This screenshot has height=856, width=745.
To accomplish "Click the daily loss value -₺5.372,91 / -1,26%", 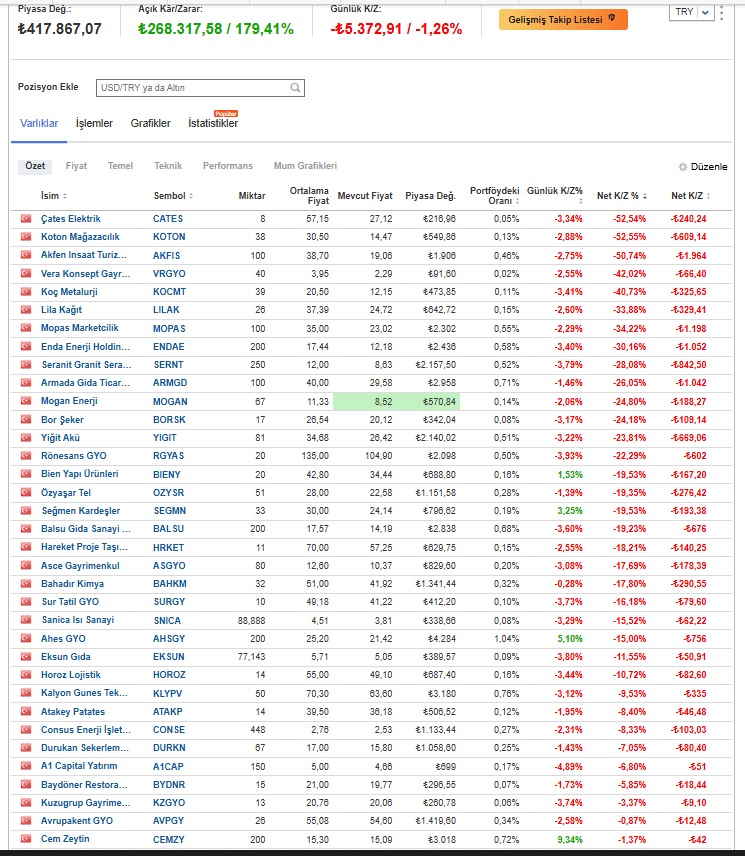I will (x=396, y=28).
